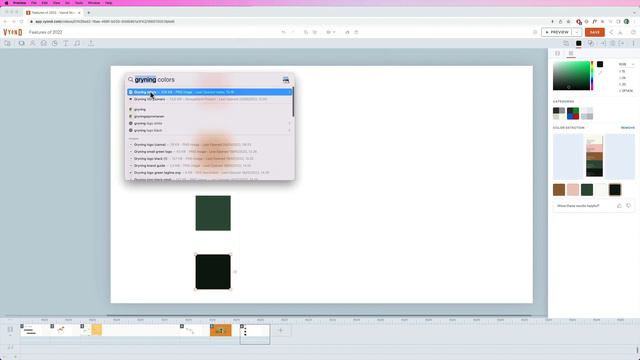Image resolution: width=640 pixels, height=360 pixels.
Task: Click the Copy icon in header
Action: (306, 32)
